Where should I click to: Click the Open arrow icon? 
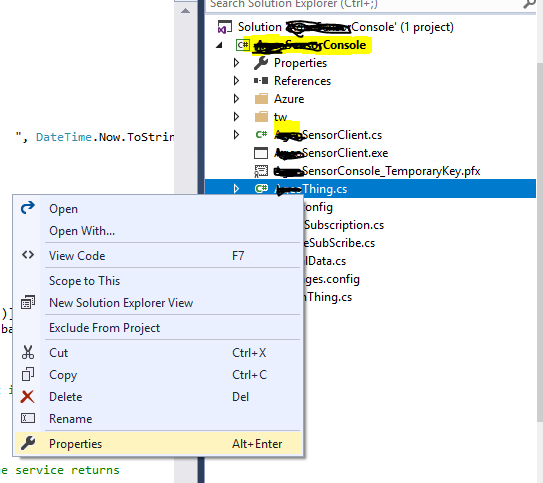click(28, 208)
